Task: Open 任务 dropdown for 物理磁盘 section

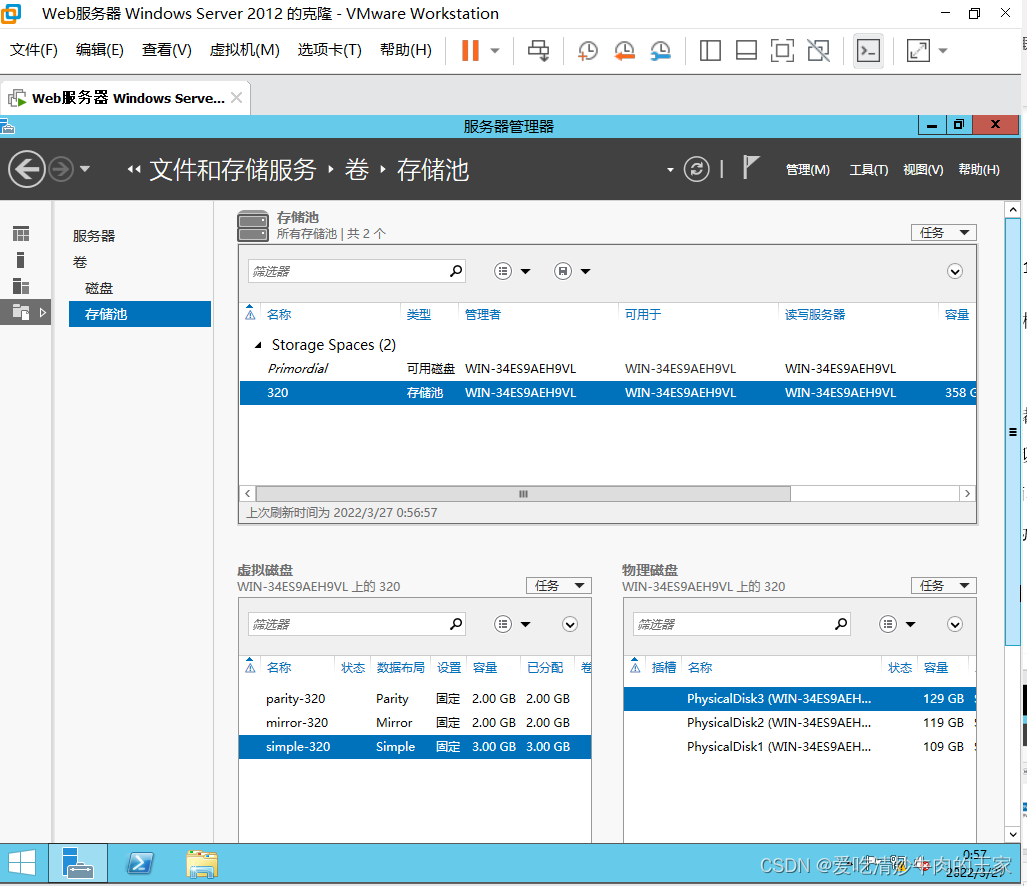Action: [x=943, y=585]
